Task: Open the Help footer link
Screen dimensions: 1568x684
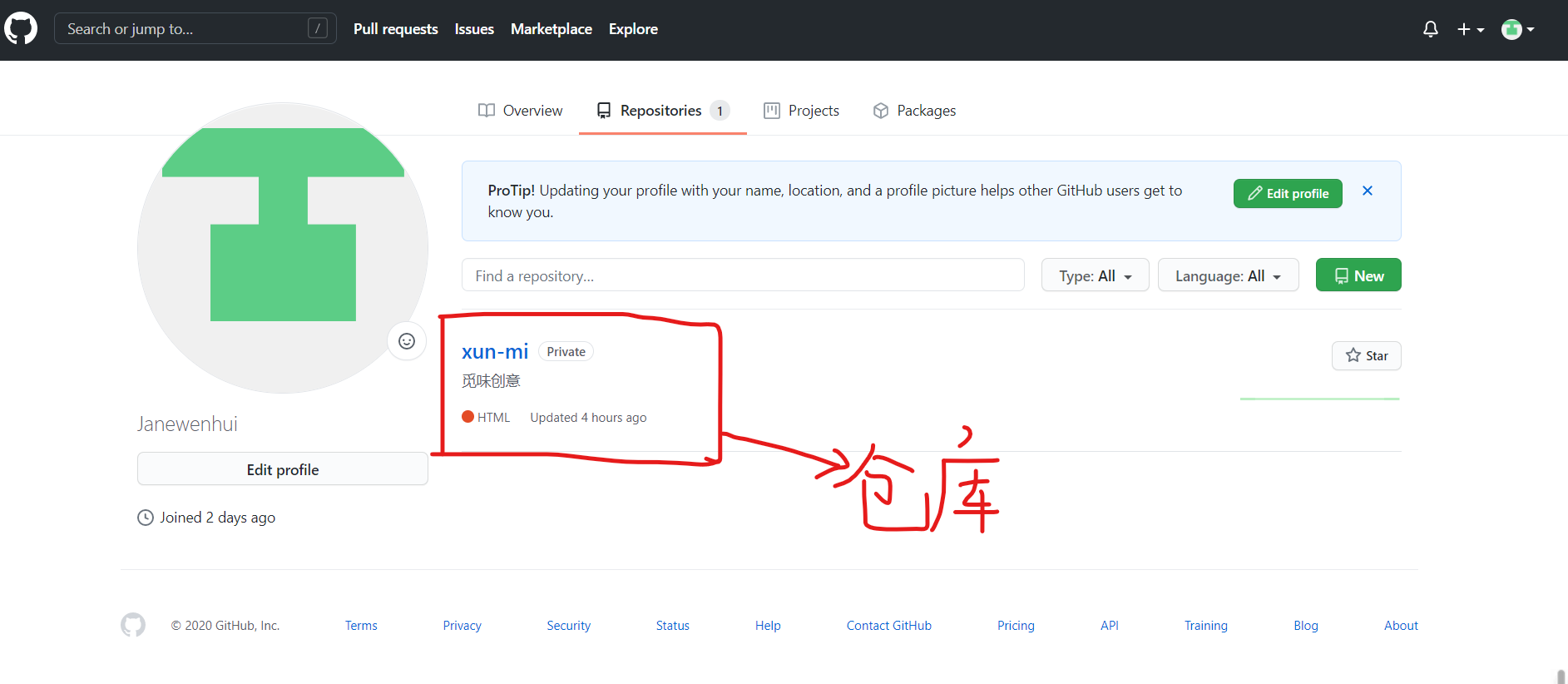Action: (768, 626)
